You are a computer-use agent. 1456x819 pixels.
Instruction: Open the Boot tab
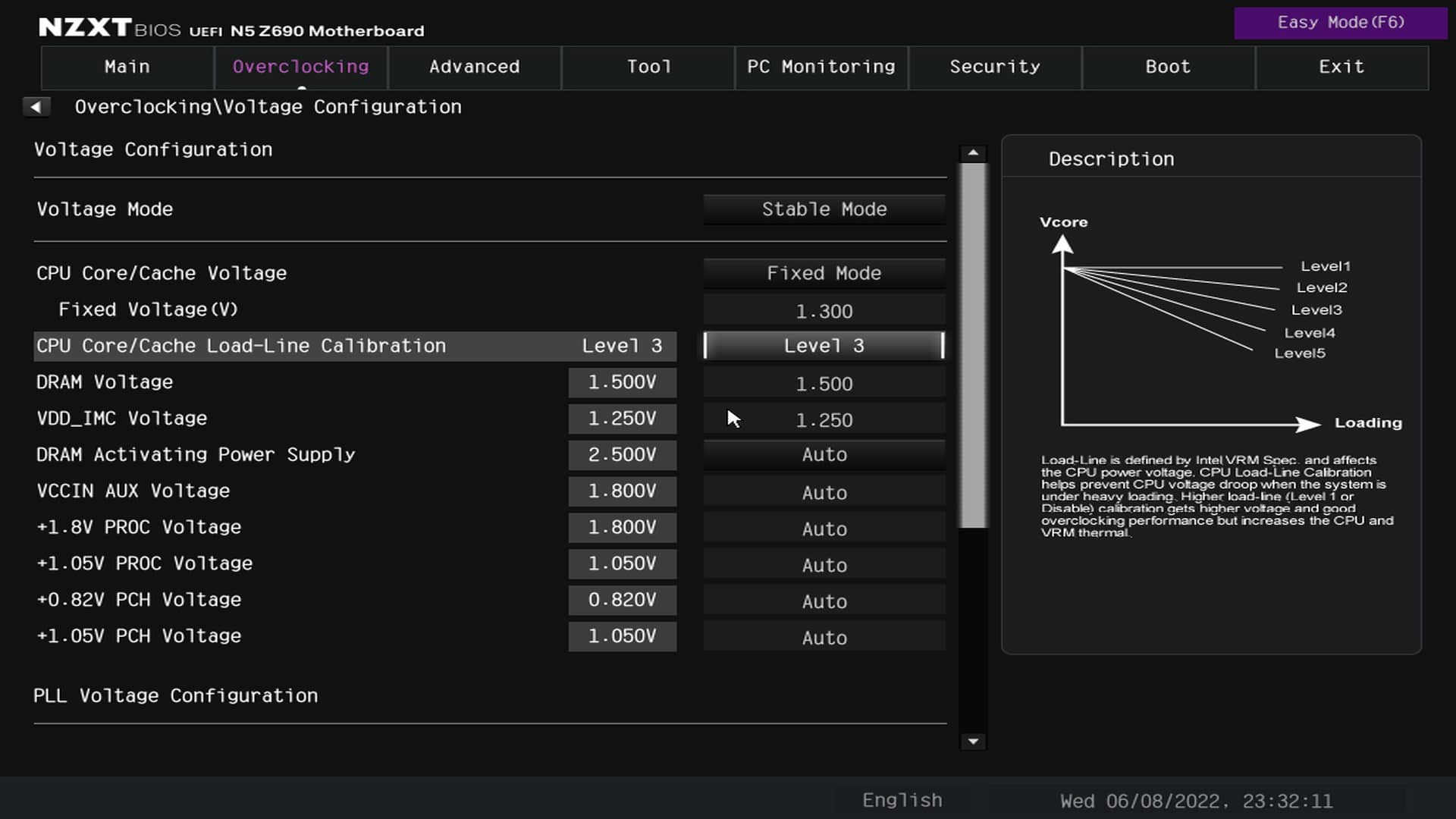1169,67
